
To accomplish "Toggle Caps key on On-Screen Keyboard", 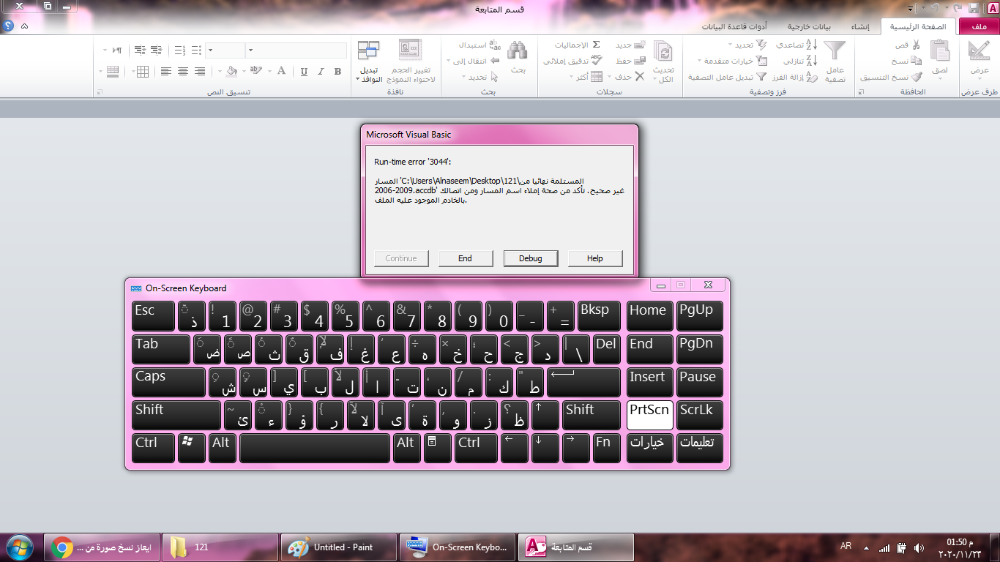I will tap(168, 382).
